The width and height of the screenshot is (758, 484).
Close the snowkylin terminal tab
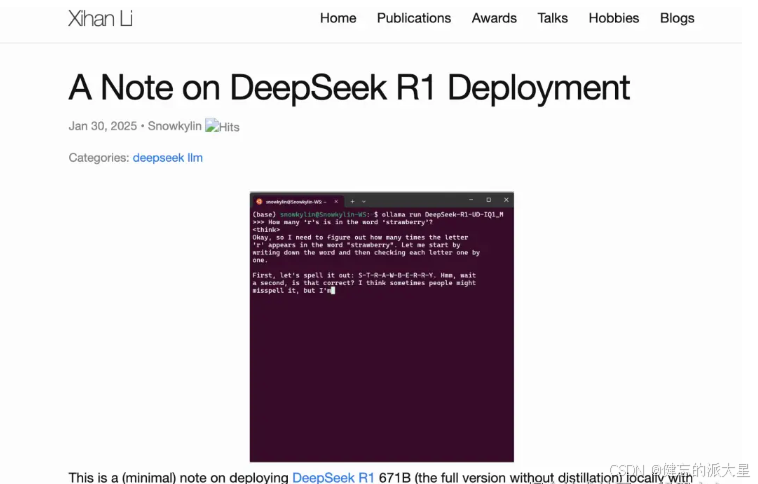tap(336, 202)
